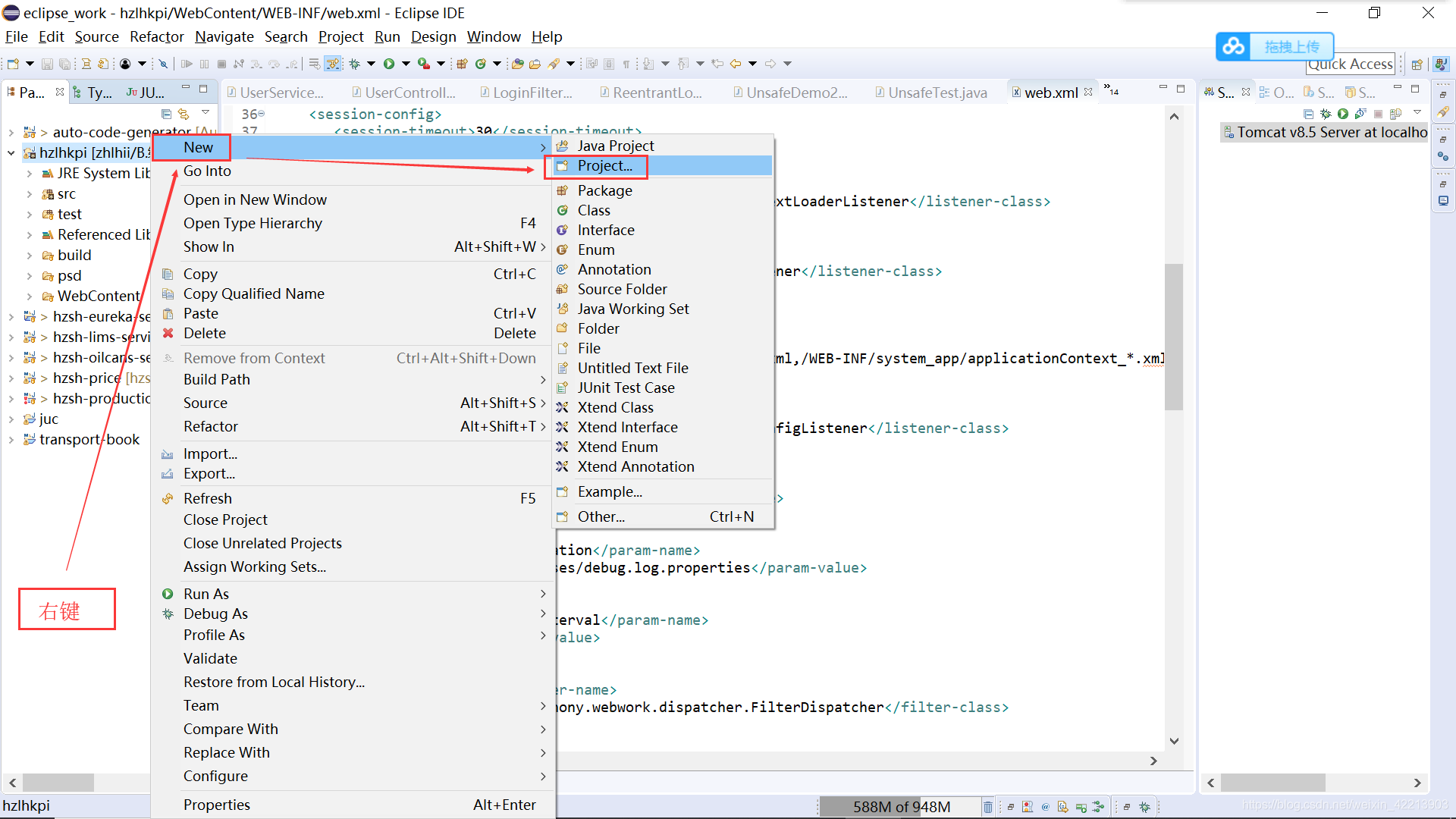The width and height of the screenshot is (1456, 819).
Task: Collapse the hzlhkpi project node
Action: pos(11,152)
